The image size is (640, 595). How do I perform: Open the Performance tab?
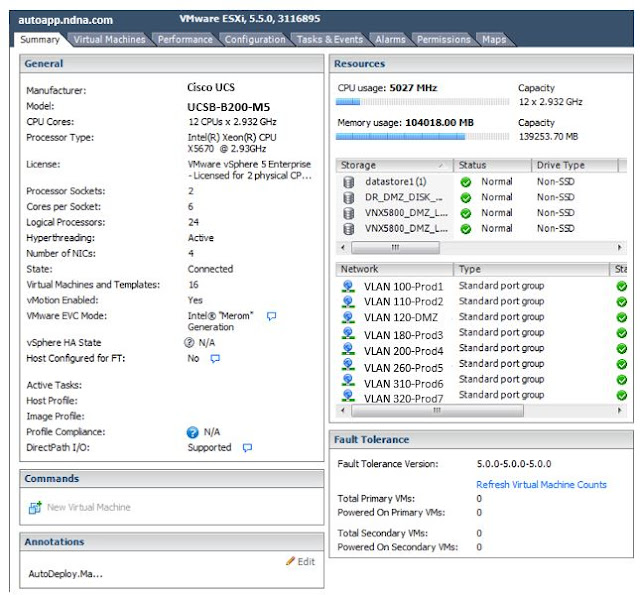[185, 40]
